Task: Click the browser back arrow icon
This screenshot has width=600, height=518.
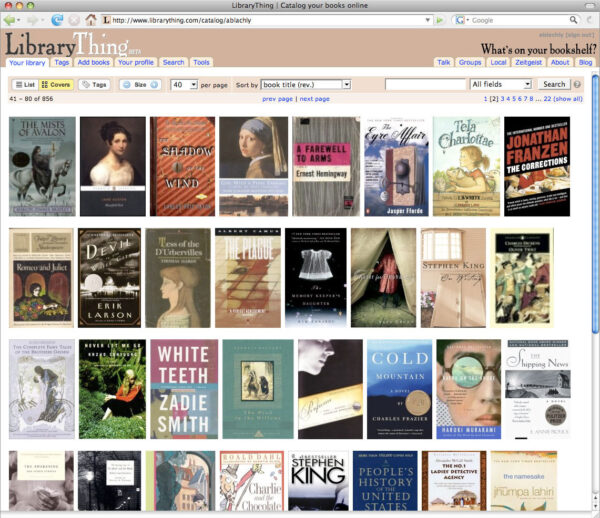Action: point(9,20)
